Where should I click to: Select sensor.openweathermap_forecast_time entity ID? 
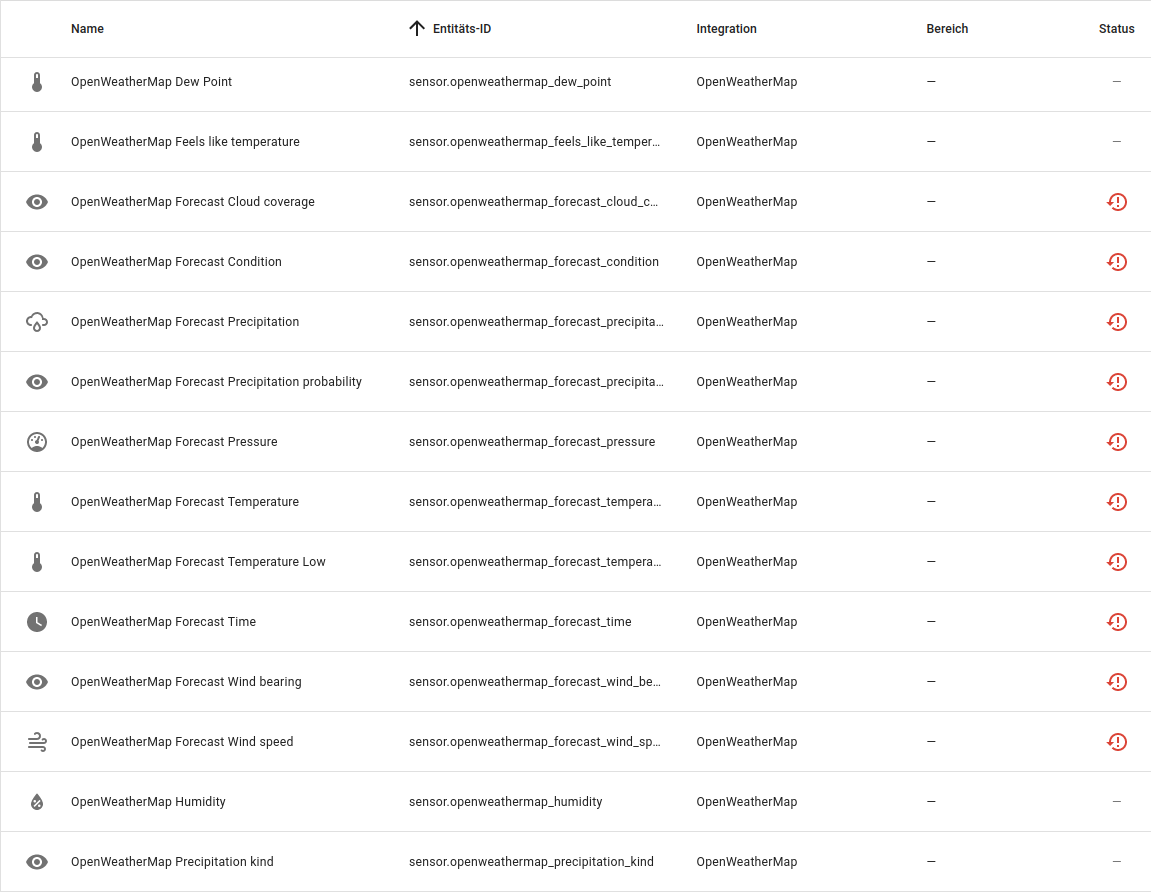[x=520, y=622]
